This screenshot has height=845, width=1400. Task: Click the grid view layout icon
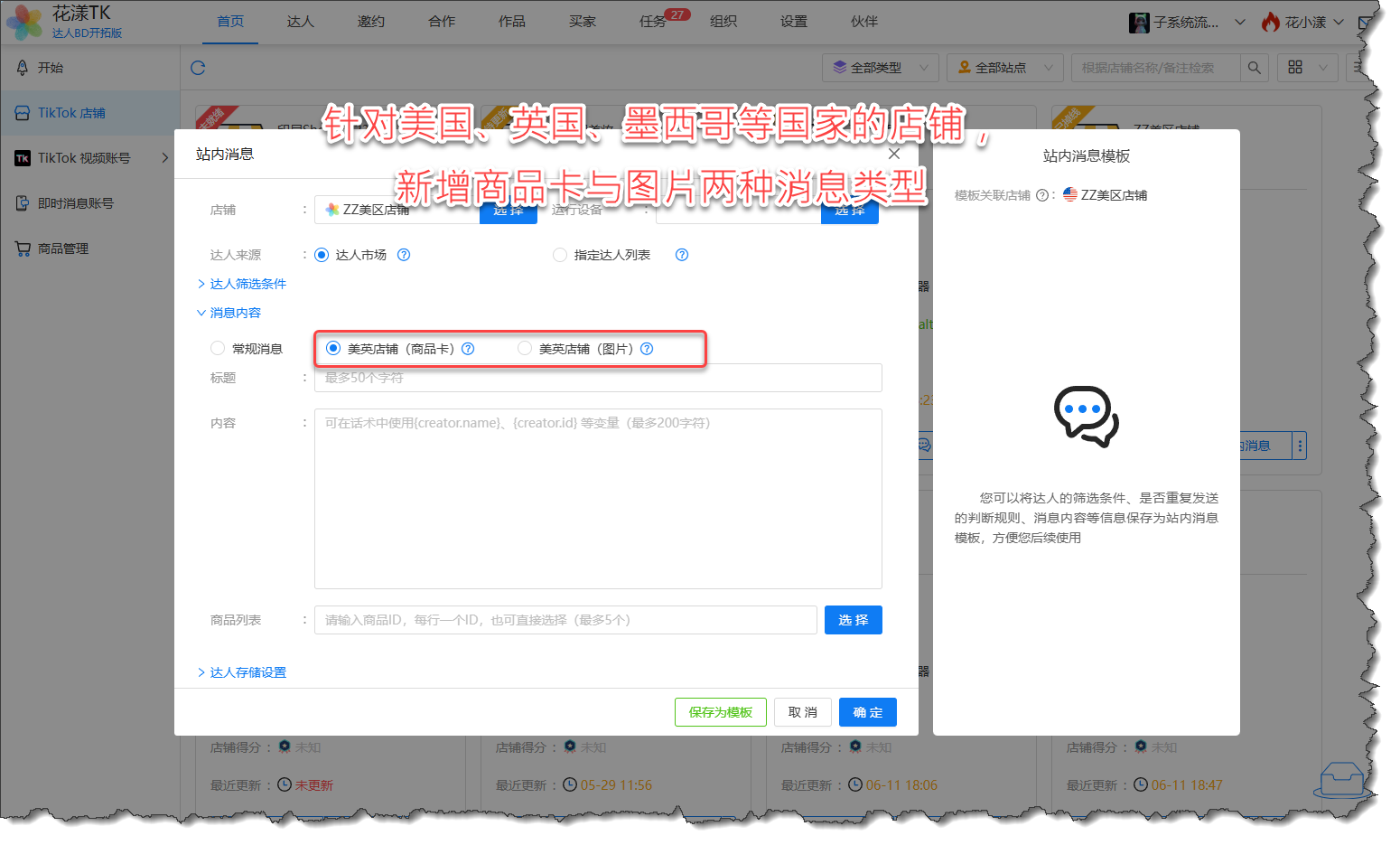click(x=1295, y=68)
